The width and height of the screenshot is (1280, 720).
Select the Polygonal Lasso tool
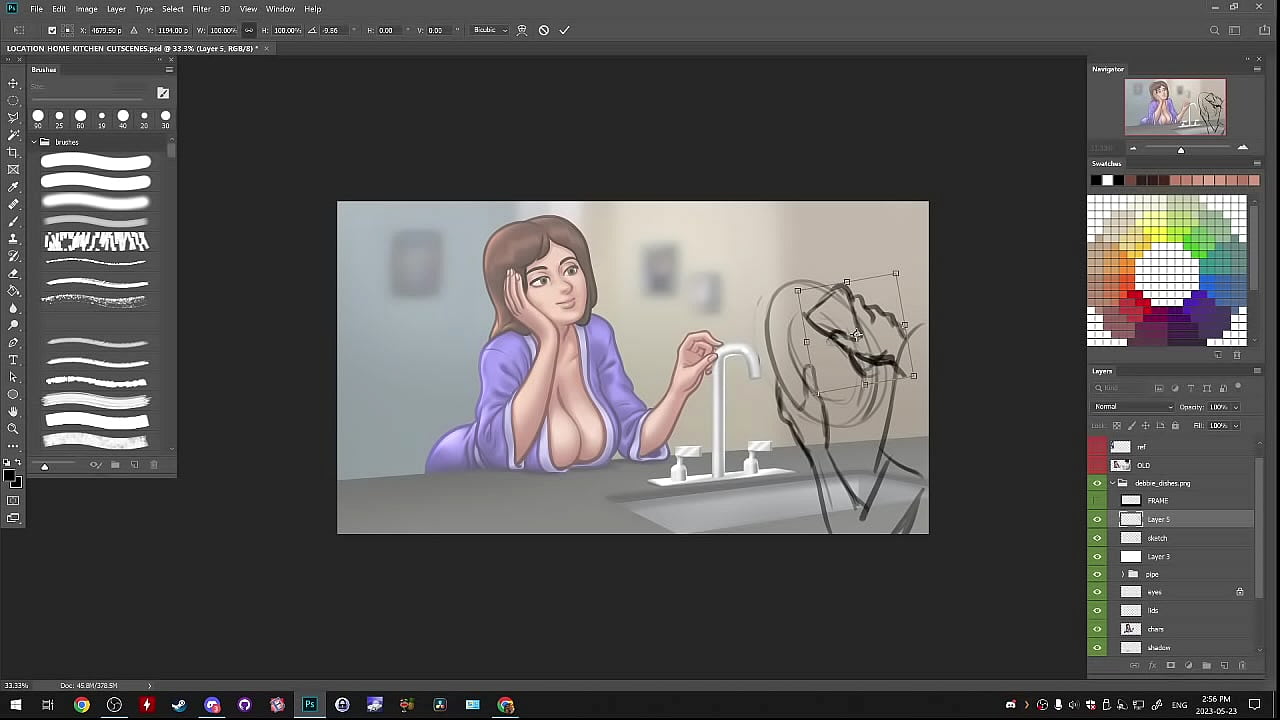13,117
